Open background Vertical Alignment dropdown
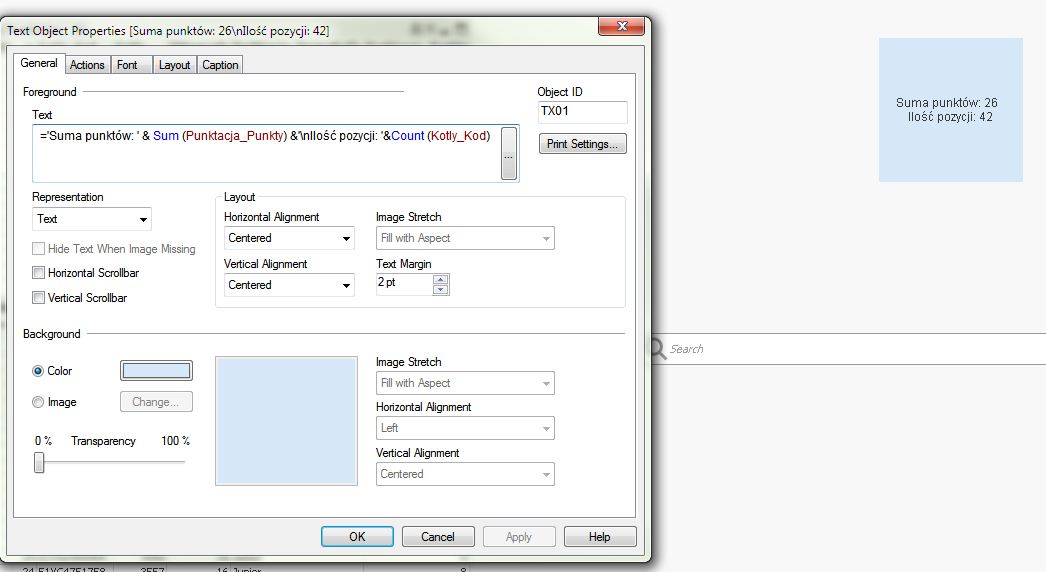Viewport: 1046px width, 572px height. coord(465,474)
